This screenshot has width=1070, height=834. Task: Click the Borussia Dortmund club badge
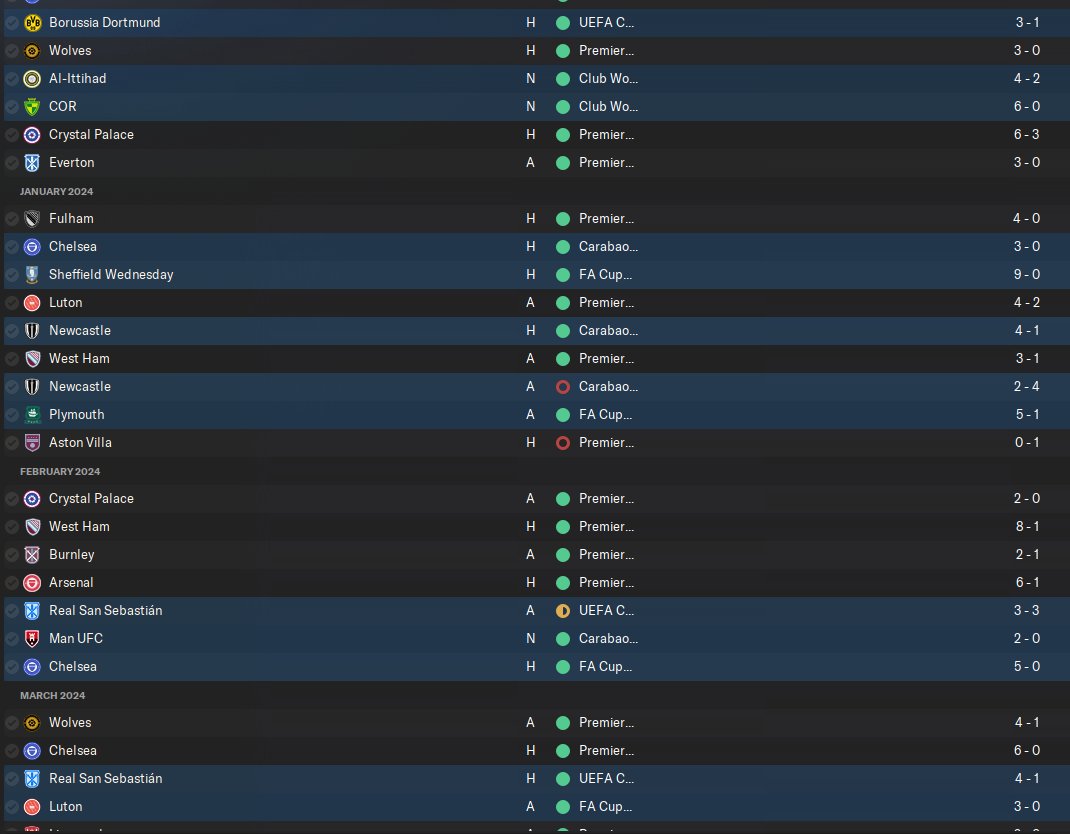click(x=32, y=23)
